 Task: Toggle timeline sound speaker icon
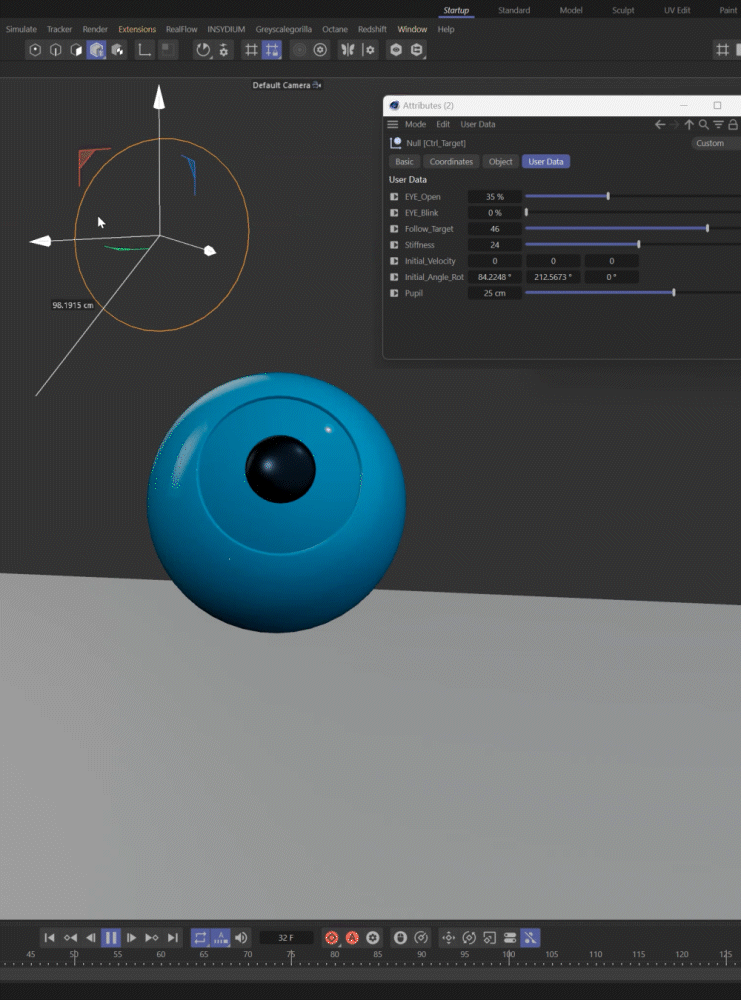coord(241,938)
